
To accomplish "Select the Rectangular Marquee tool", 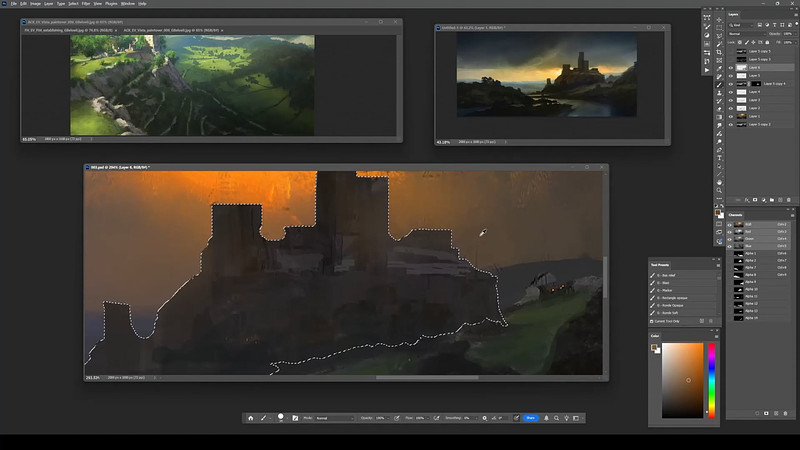I will [719, 28].
